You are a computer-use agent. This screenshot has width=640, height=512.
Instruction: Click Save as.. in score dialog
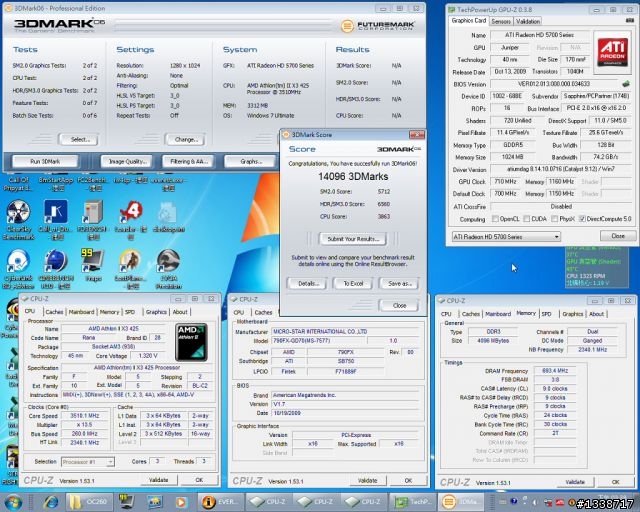(399, 284)
